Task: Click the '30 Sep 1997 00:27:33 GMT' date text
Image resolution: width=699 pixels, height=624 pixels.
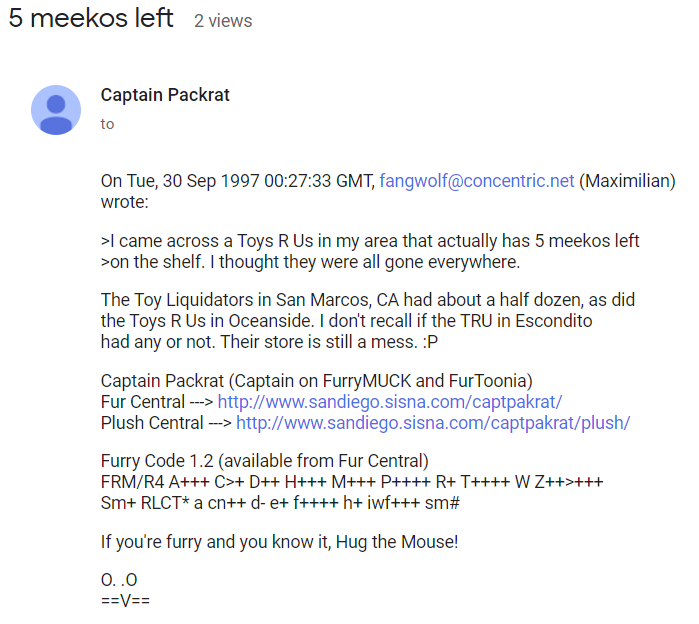Action: (268, 181)
